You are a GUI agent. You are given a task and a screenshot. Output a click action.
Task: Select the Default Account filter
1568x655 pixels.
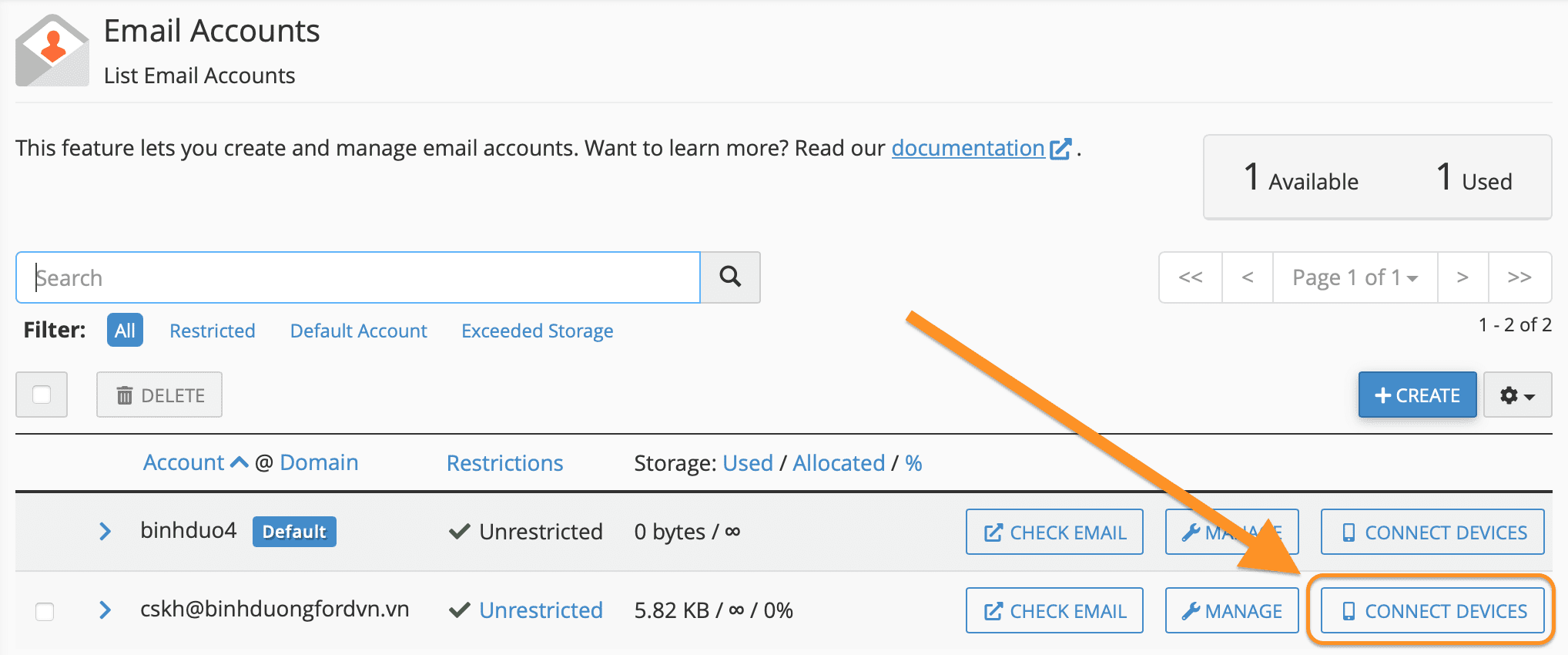(358, 331)
